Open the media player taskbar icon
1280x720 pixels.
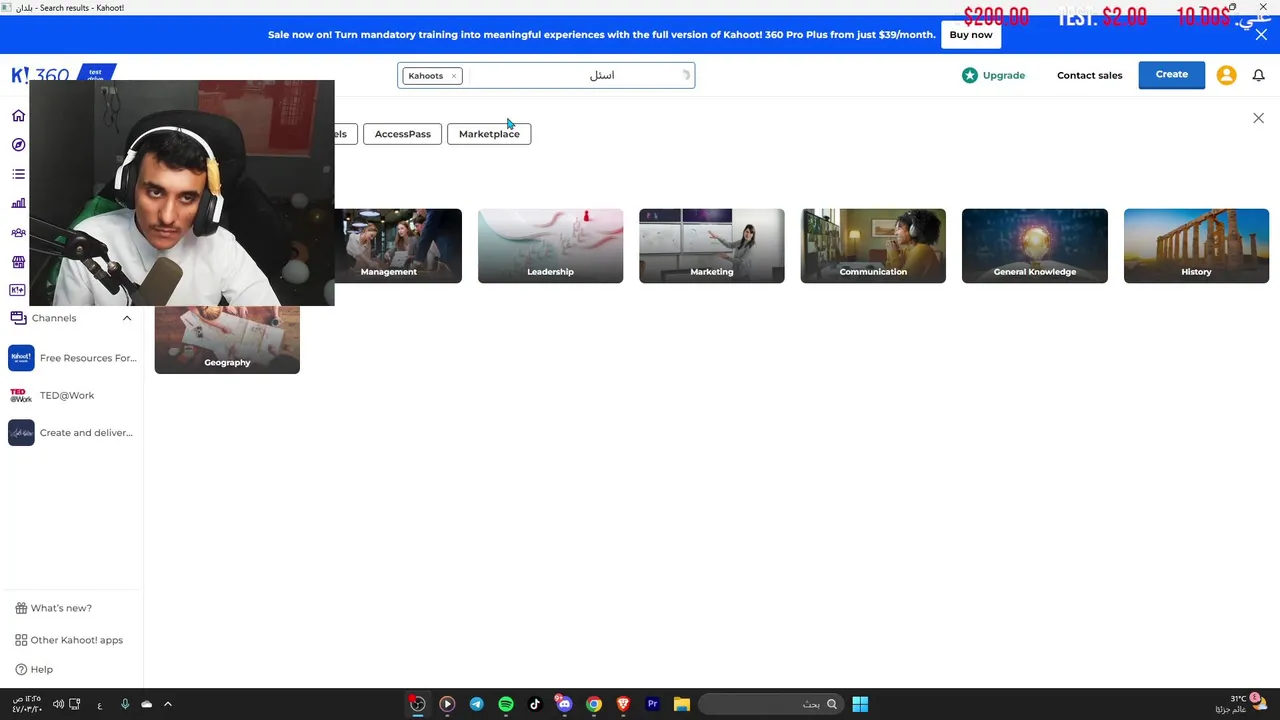pyautogui.click(x=447, y=704)
